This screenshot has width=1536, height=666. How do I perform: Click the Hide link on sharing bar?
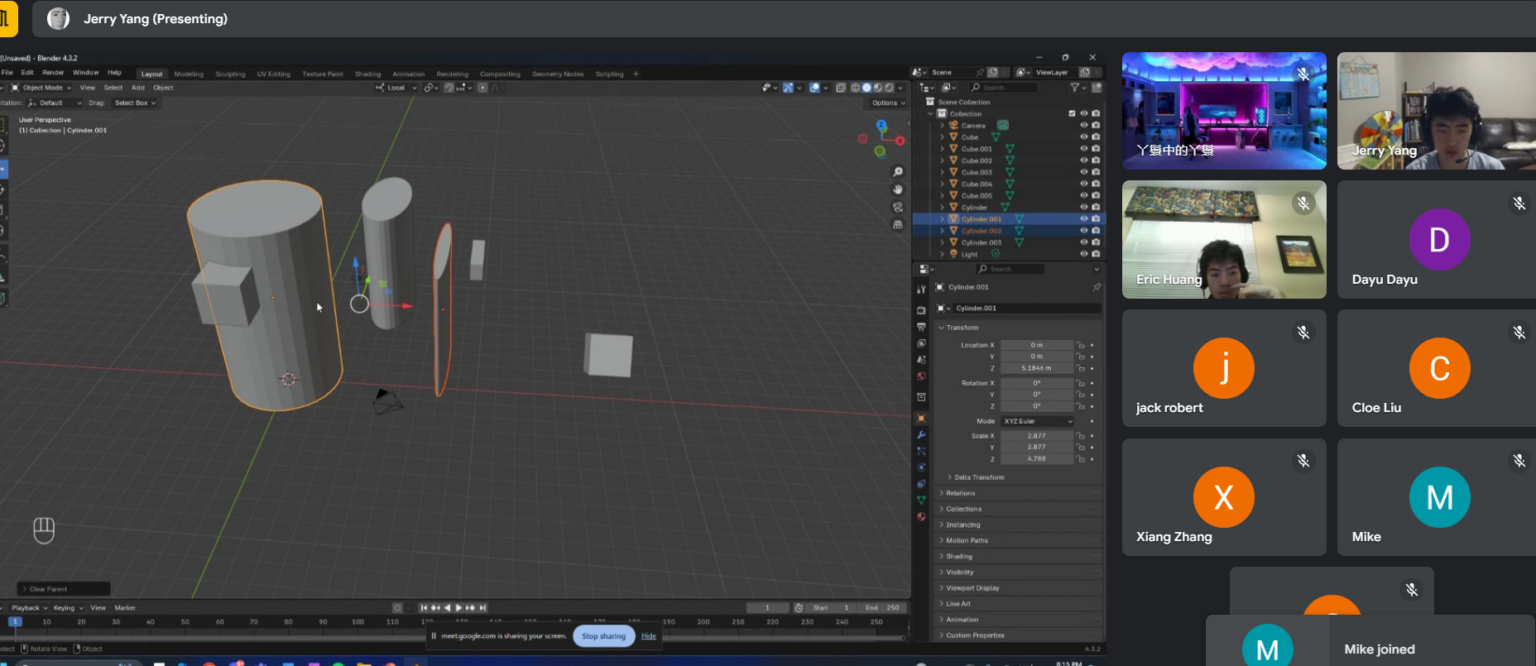coord(649,636)
